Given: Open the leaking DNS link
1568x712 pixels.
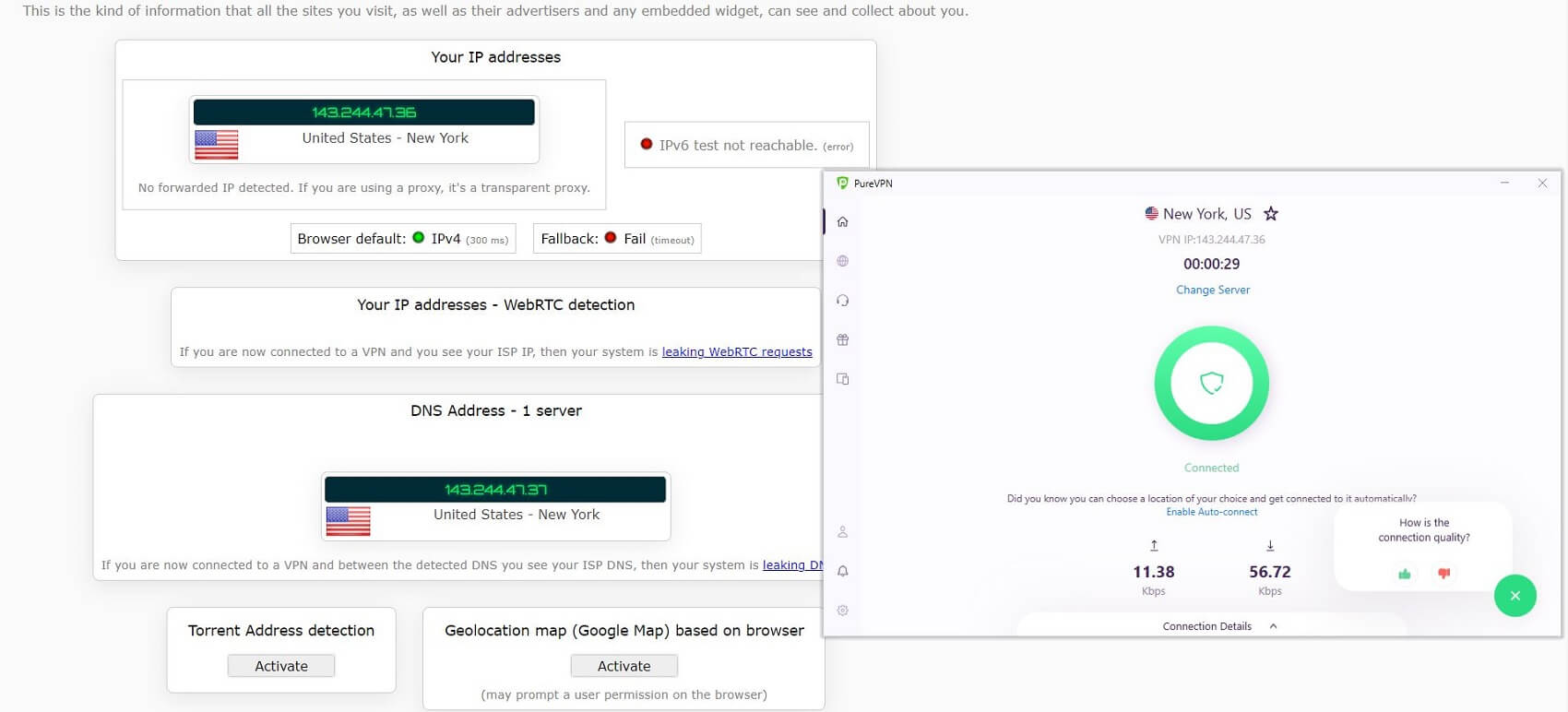Looking at the screenshot, I should pyautogui.click(x=792, y=564).
